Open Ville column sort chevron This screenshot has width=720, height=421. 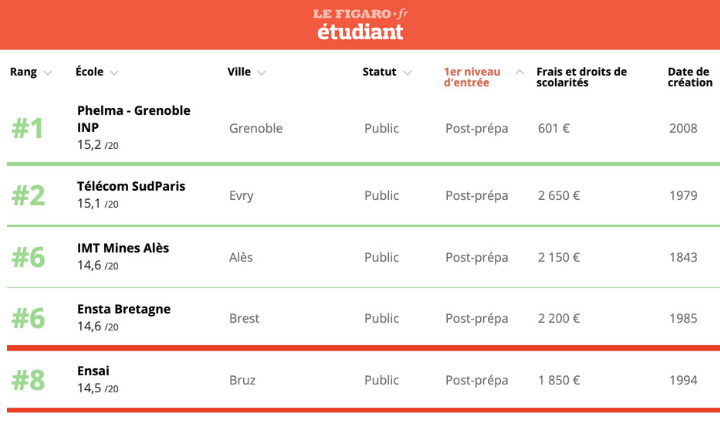[262, 73]
